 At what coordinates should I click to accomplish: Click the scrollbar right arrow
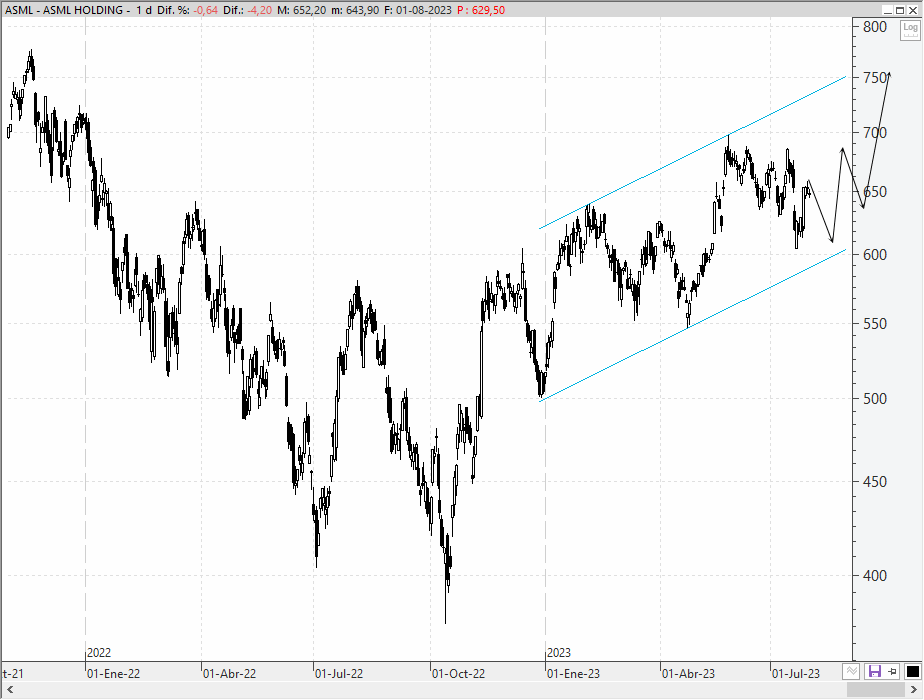pos(914,689)
